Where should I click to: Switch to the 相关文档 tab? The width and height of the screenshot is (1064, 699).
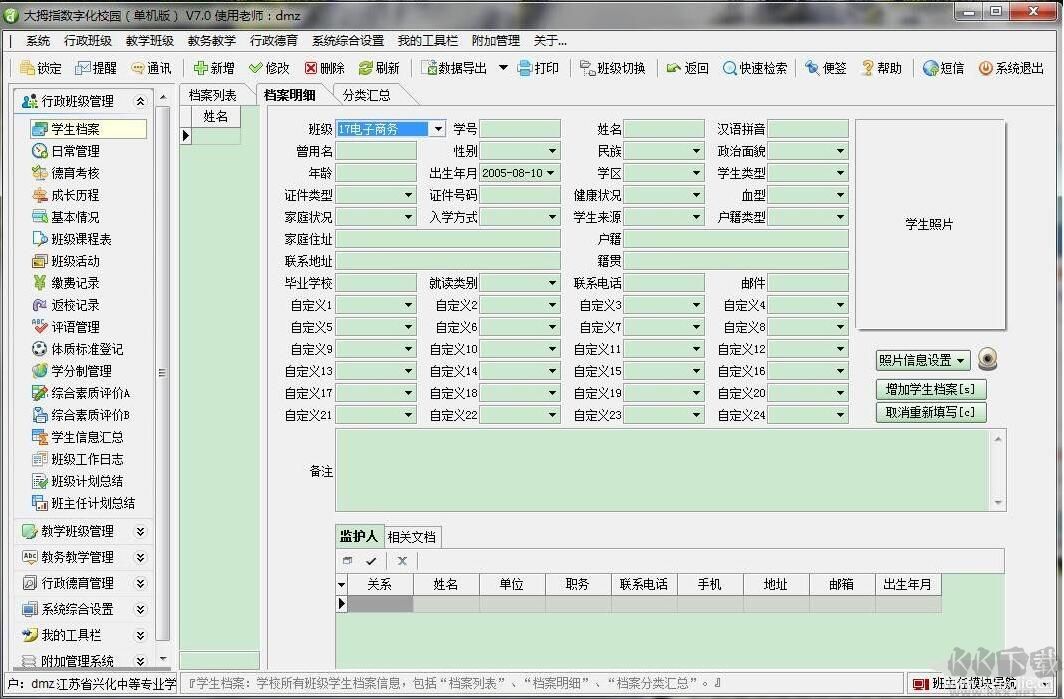(411, 537)
